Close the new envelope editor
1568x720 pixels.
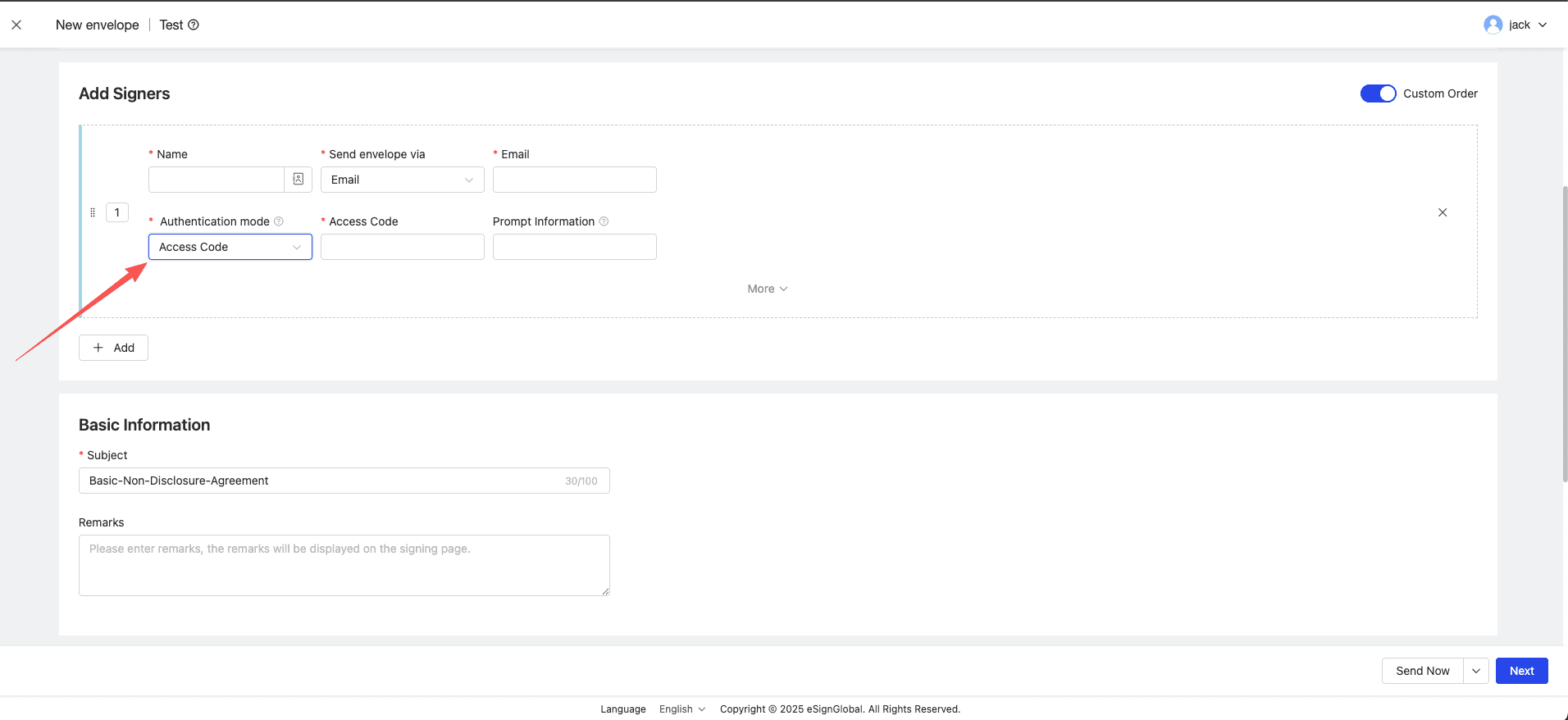16,25
